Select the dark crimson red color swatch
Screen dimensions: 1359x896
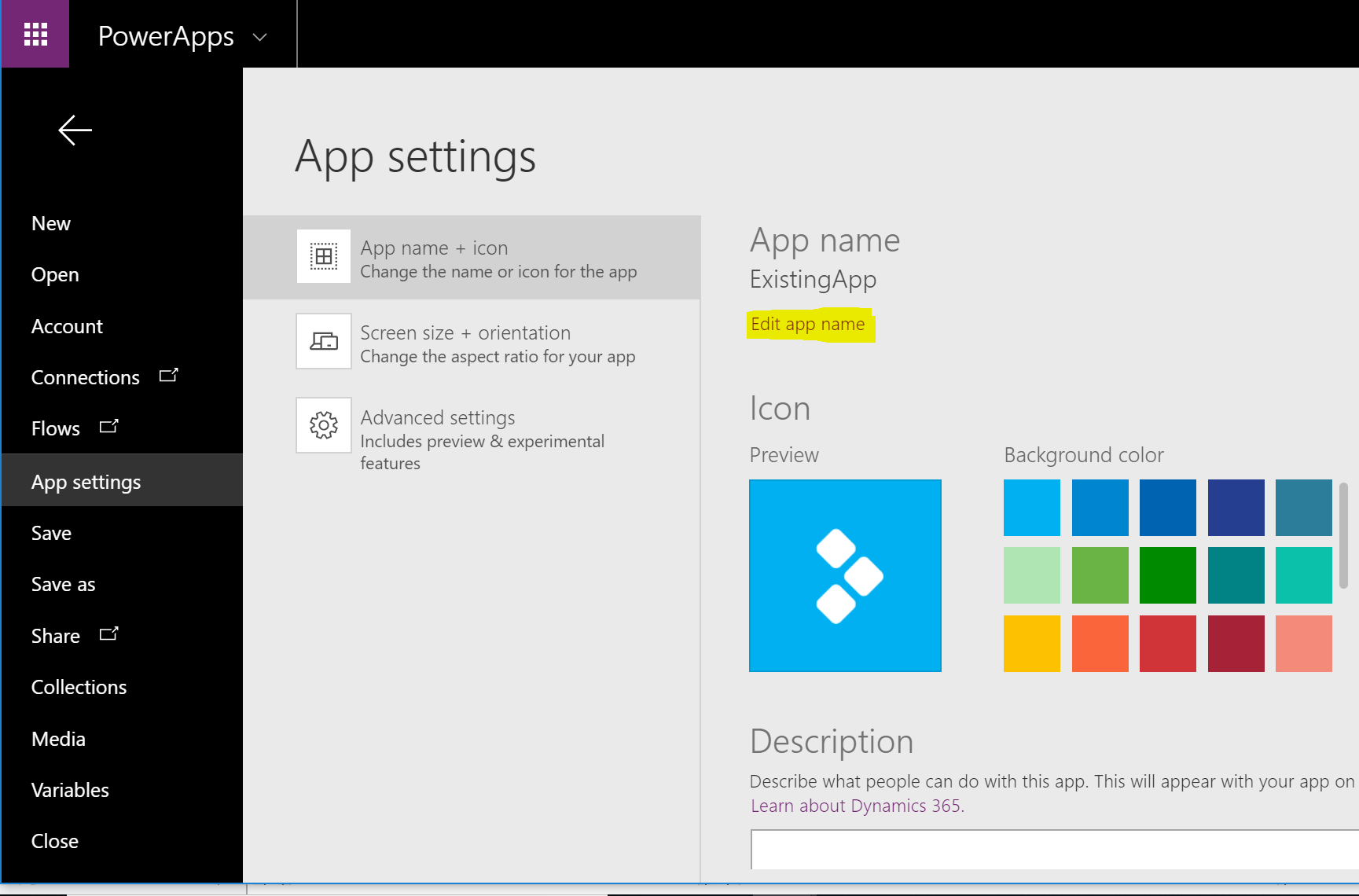click(x=1236, y=644)
